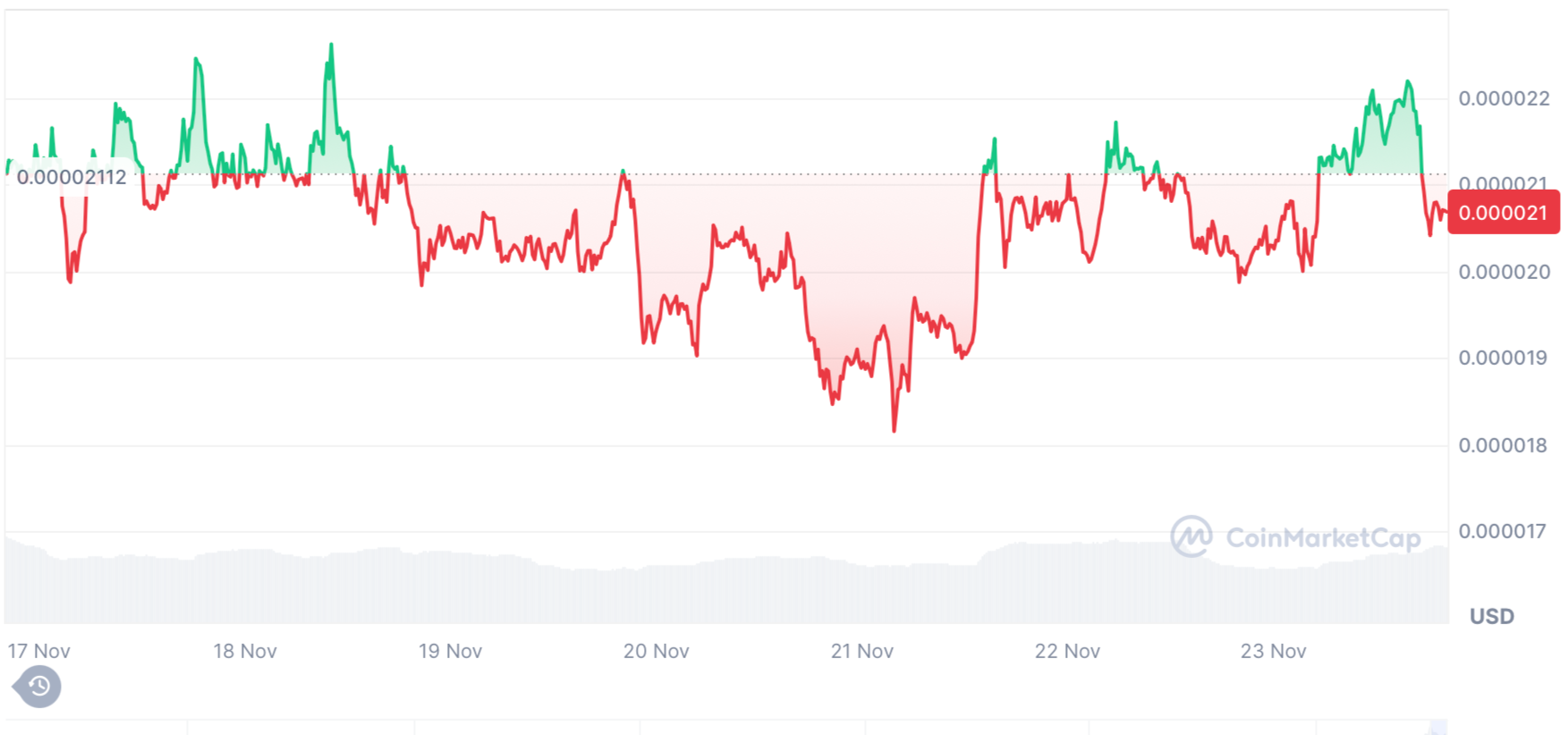Viewport: 1568px width, 735px height.
Task: Select the 22 Nov date label
Action: [x=1067, y=651]
